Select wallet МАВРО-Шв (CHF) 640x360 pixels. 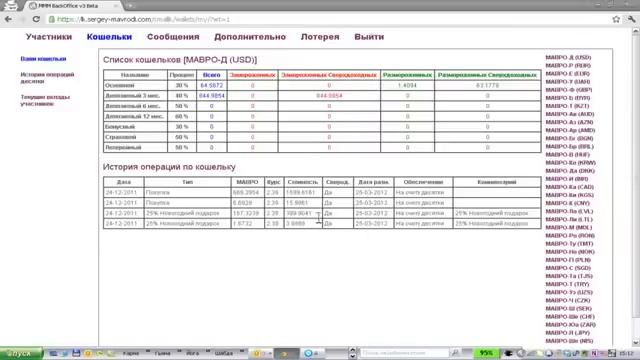[x=570, y=316]
